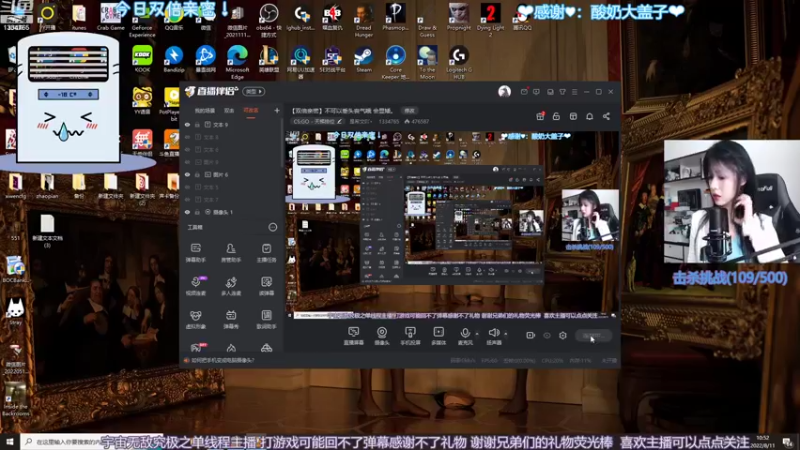Image resolution: width=800 pixels, height=450 pixels.
Task: Click the share icon in 直播伴侣 header
Action: coord(606,116)
